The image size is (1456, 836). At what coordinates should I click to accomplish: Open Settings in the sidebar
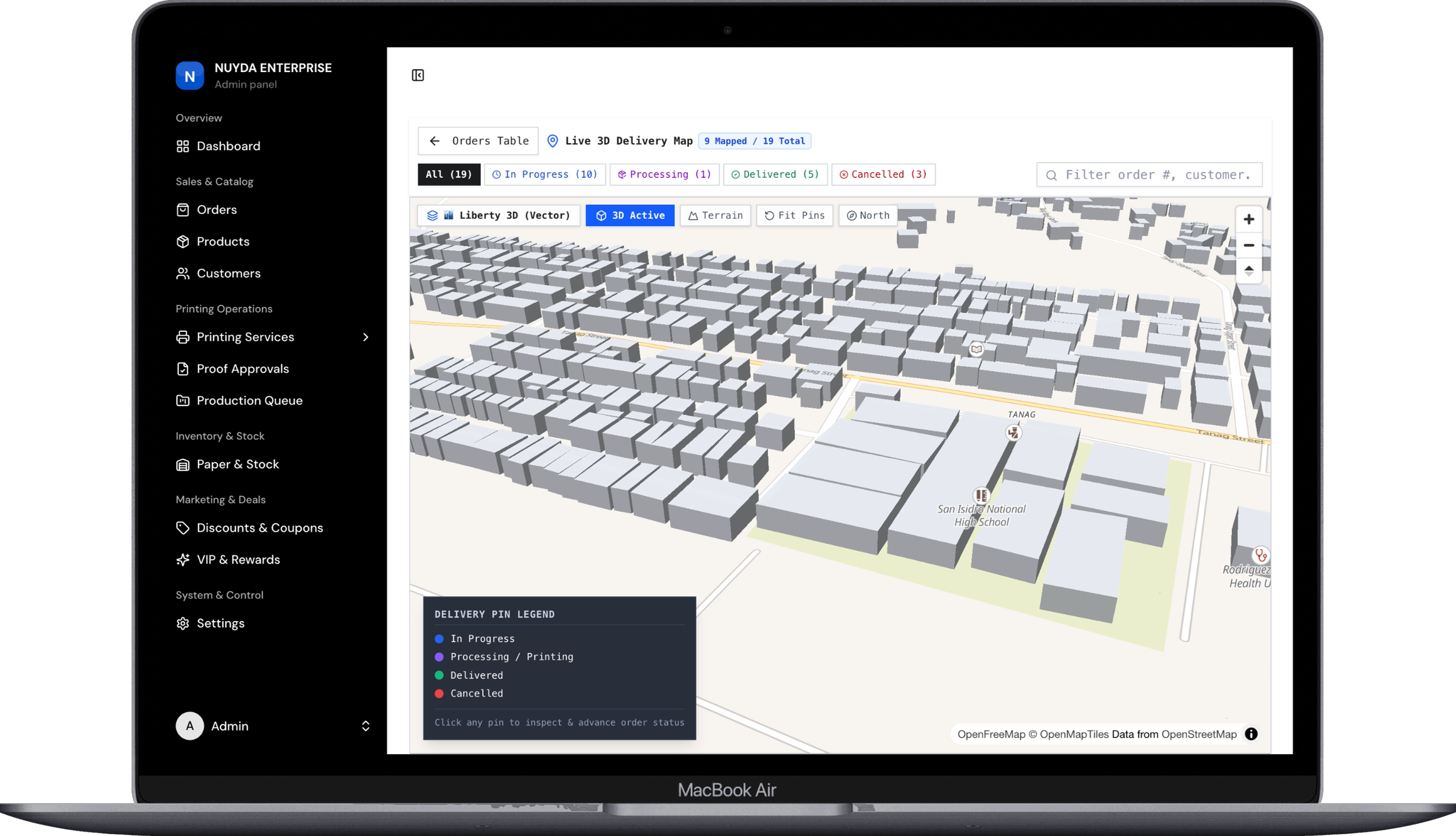click(x=220, y=623)
